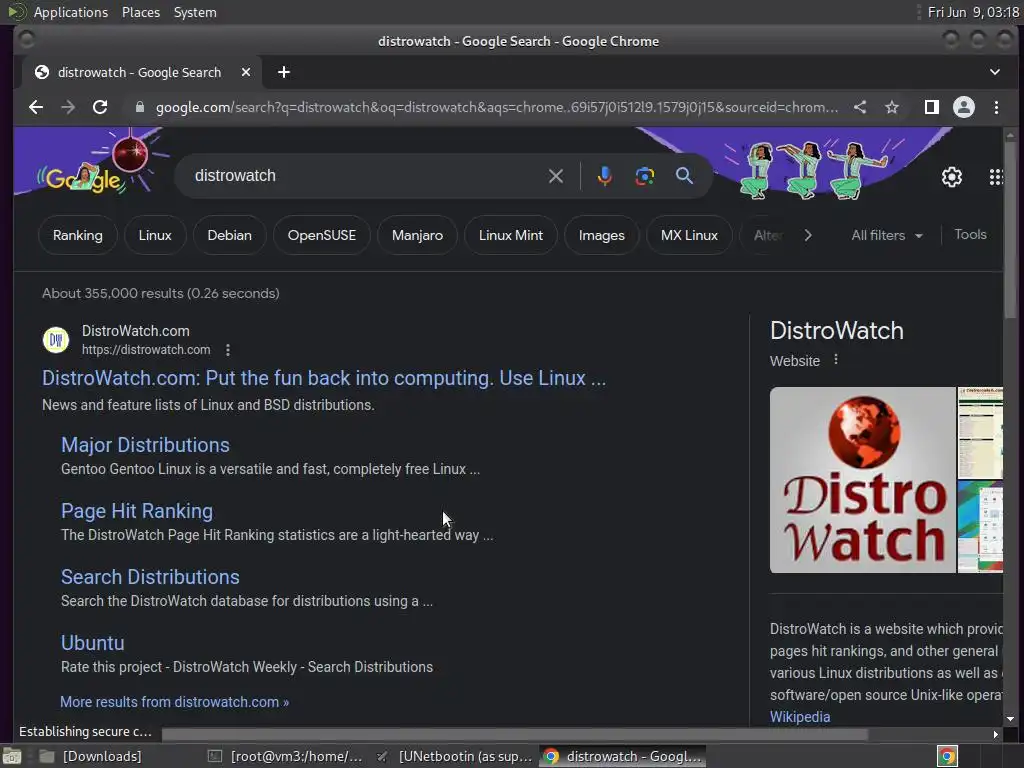Reload the current page

tap(100, 107)
